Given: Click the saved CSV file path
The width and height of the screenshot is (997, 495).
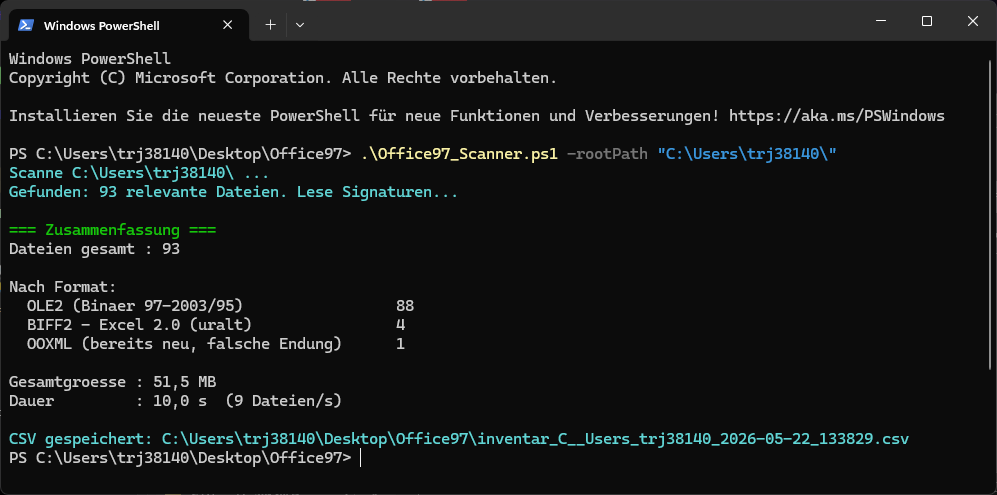Looking at the screenshot, I should coord(535,439).
